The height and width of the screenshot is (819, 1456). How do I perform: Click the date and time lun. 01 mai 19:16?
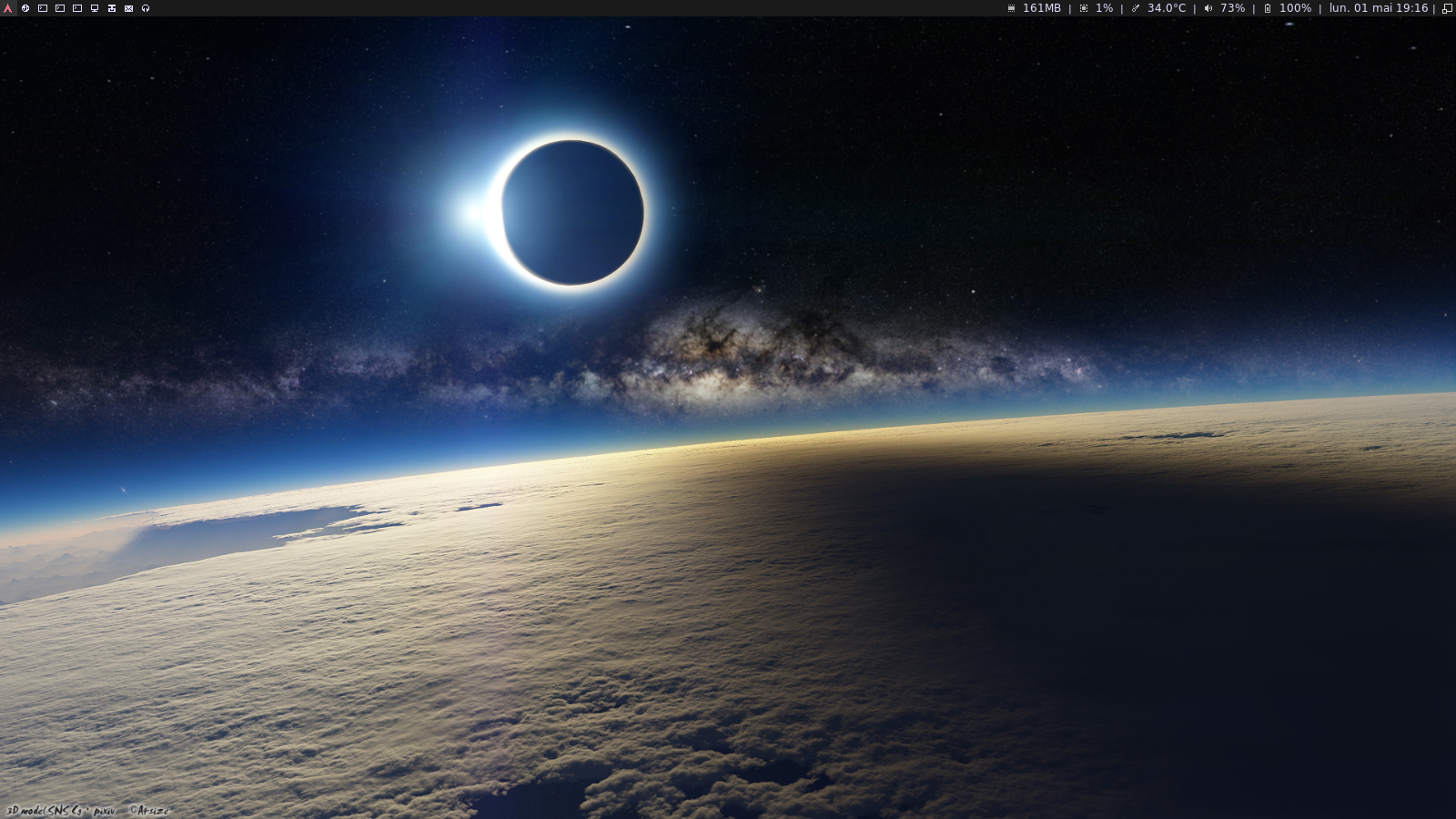pyautogui.click(x=1379, y=8)
